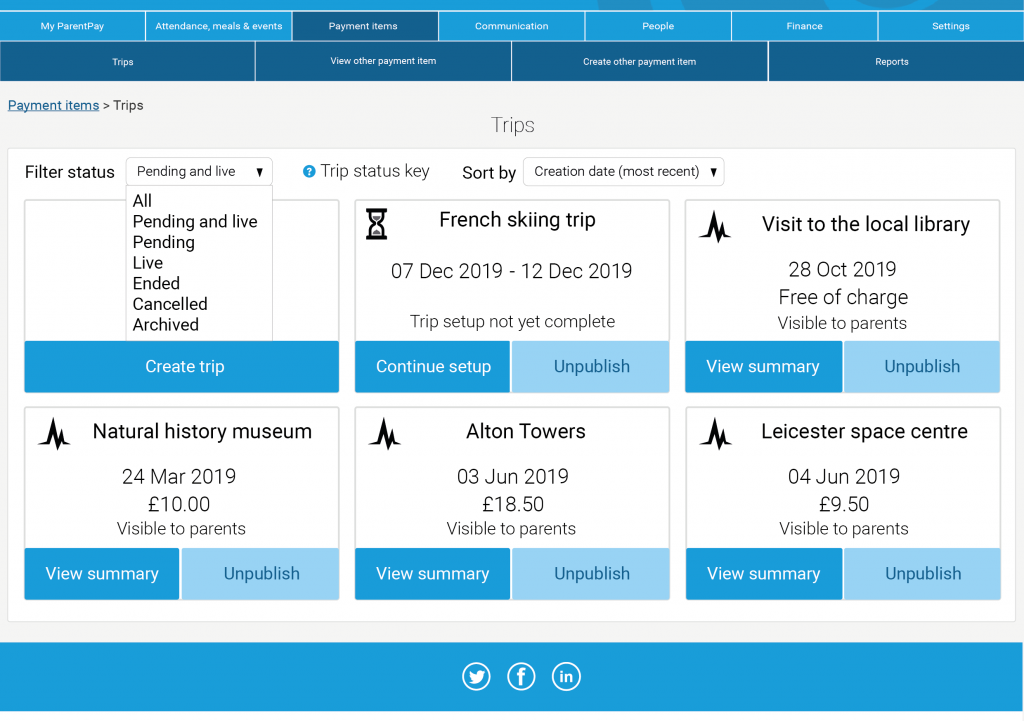Image resolution: width=1024 pixels, height=721 pixels.
Task: Select 'Archived' from the filter list
Action: pos(166,325)
